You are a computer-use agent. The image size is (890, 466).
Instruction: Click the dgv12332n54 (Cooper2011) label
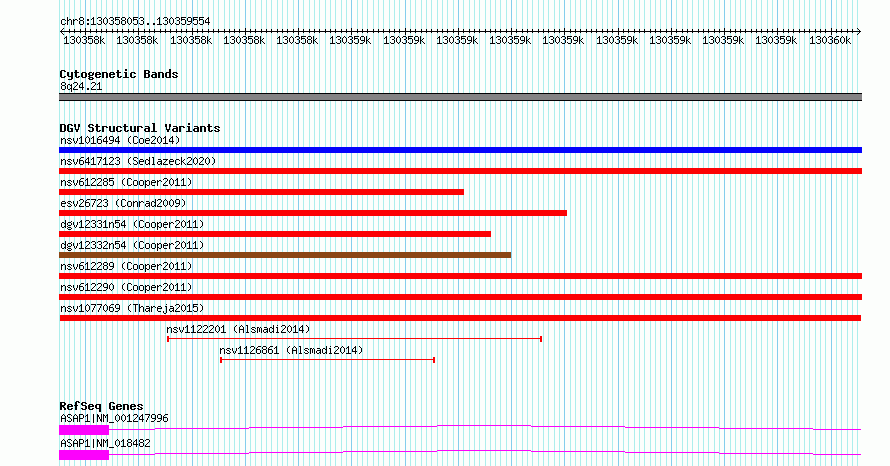click(x=132, y=245)
